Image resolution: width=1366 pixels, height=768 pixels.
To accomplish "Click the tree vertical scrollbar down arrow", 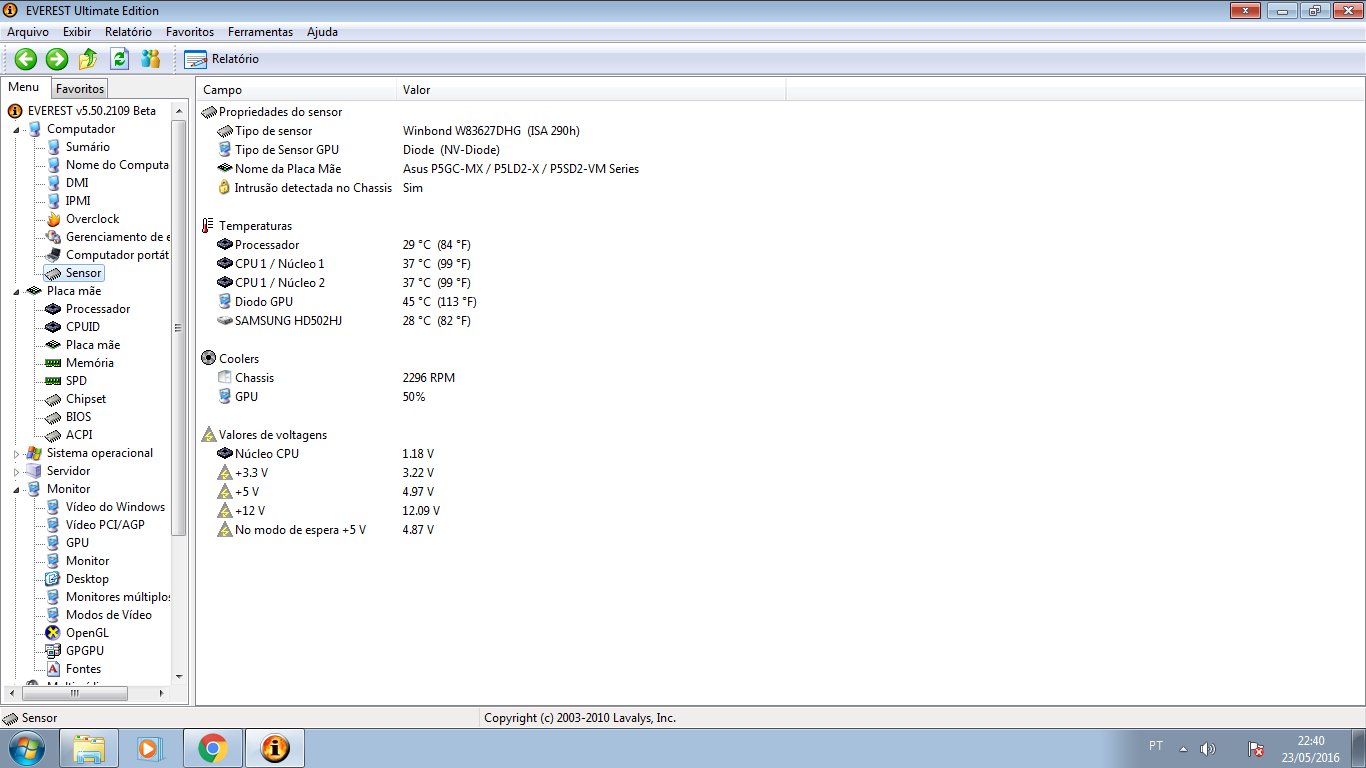I will [x=179, y=677].
